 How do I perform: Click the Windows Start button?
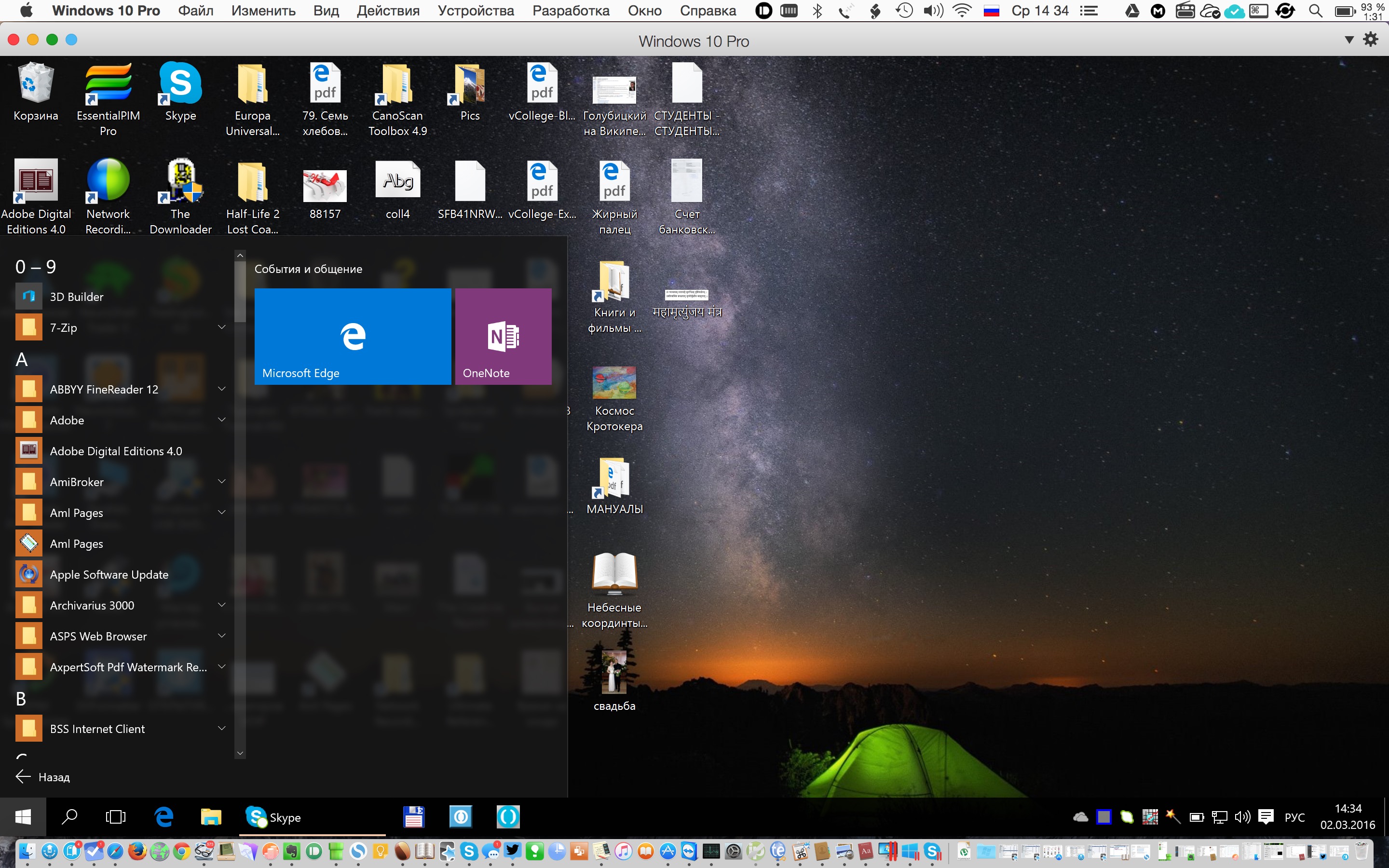(x=23, y=817)
